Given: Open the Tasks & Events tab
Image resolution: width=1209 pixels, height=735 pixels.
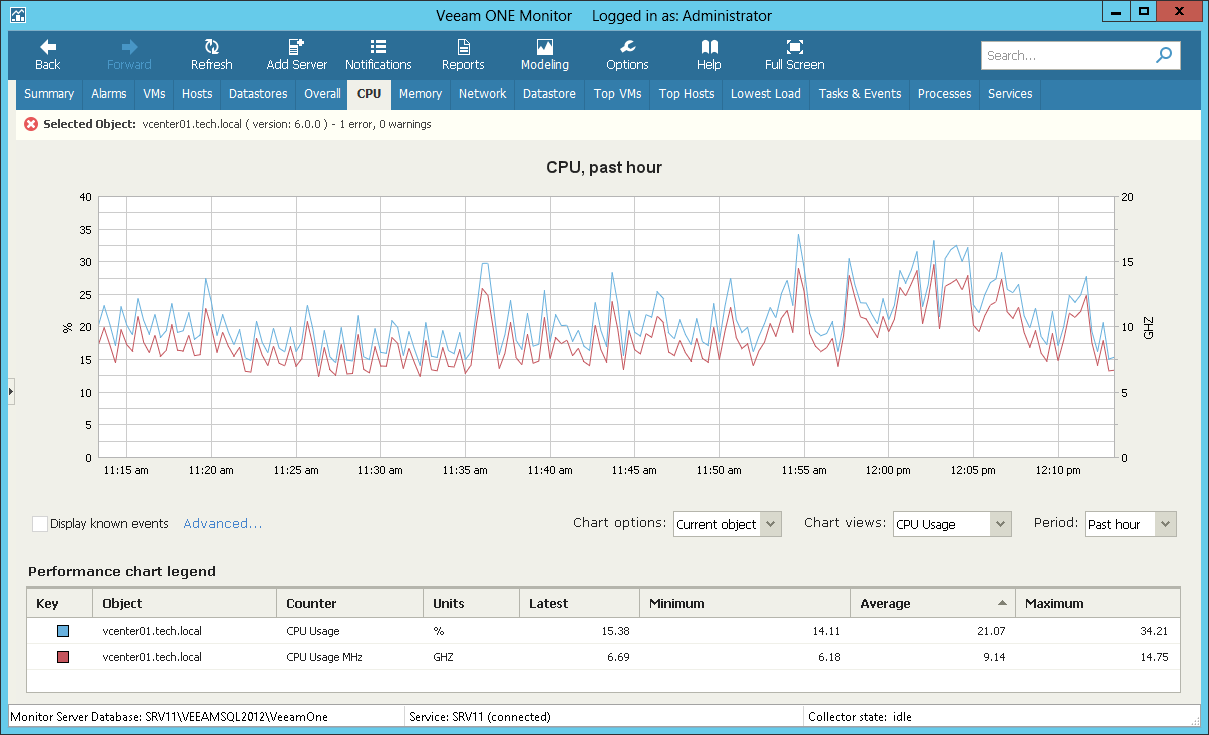Looking at the screenshot, I should click(860, 94).
